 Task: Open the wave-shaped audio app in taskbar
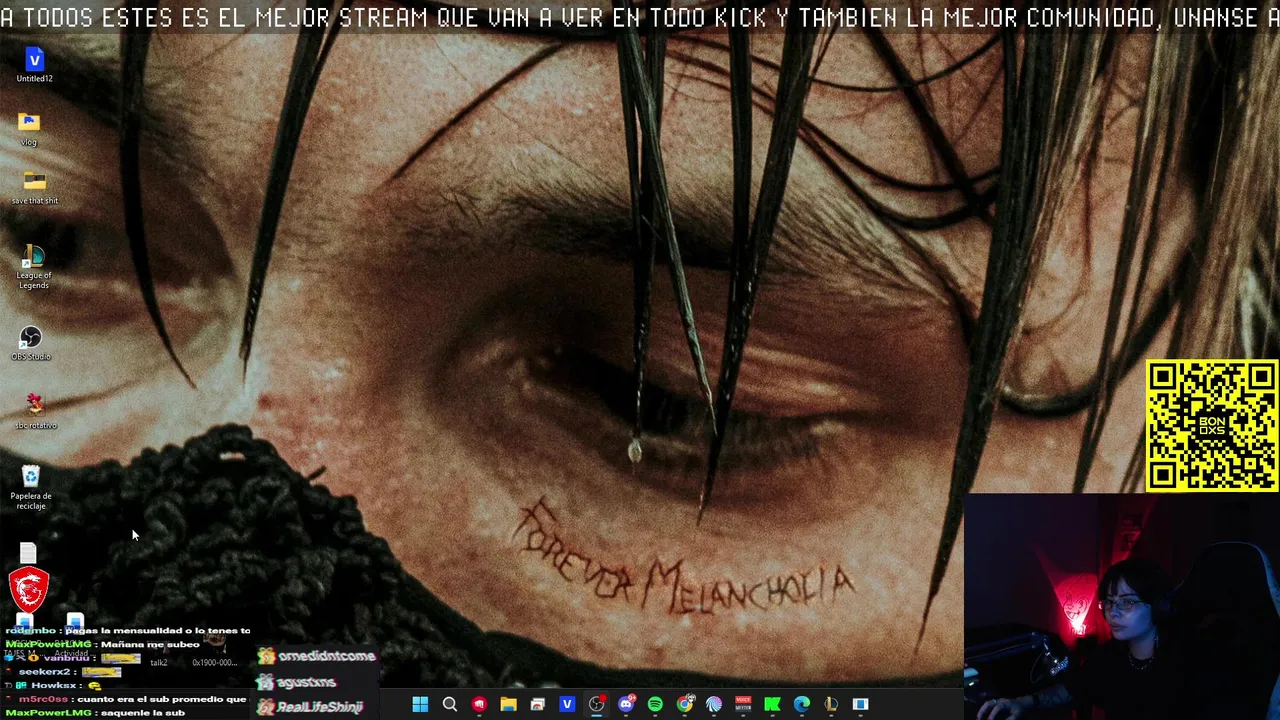(714, 704)
